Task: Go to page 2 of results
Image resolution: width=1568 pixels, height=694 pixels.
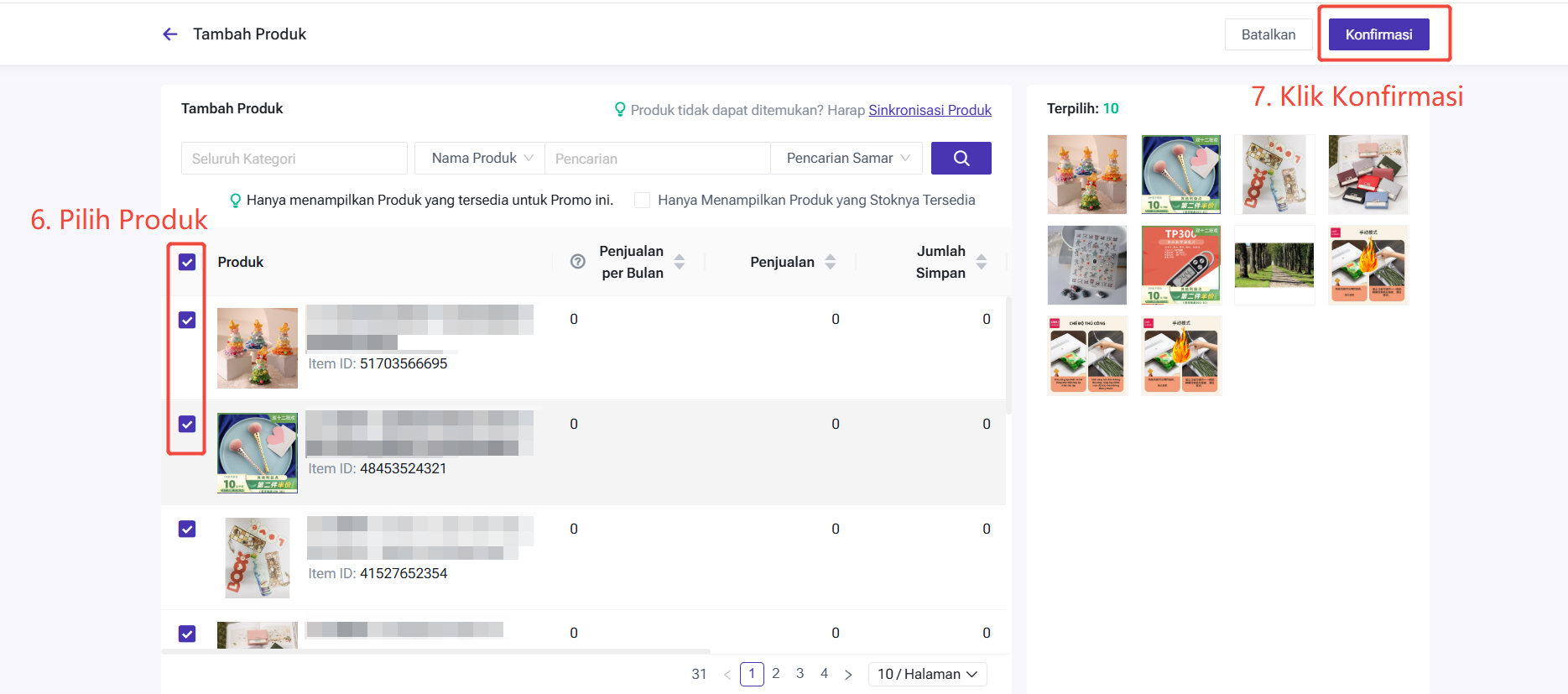Action: tap(776, 674)
